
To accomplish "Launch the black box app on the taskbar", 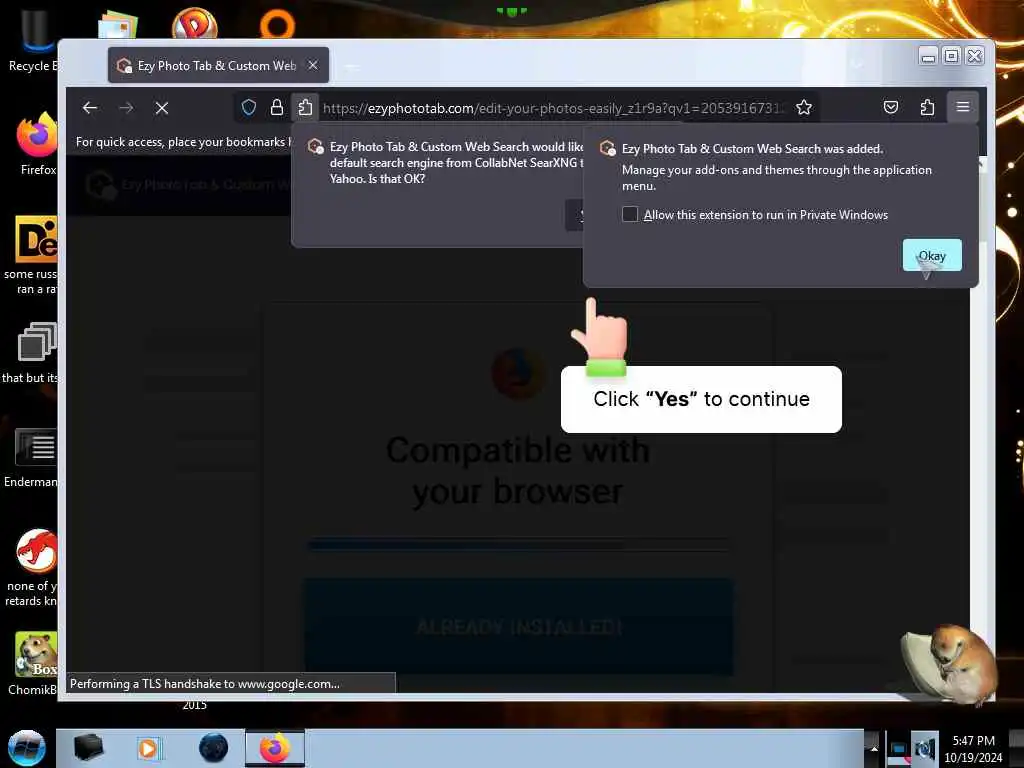I will [x=88, y=748].
